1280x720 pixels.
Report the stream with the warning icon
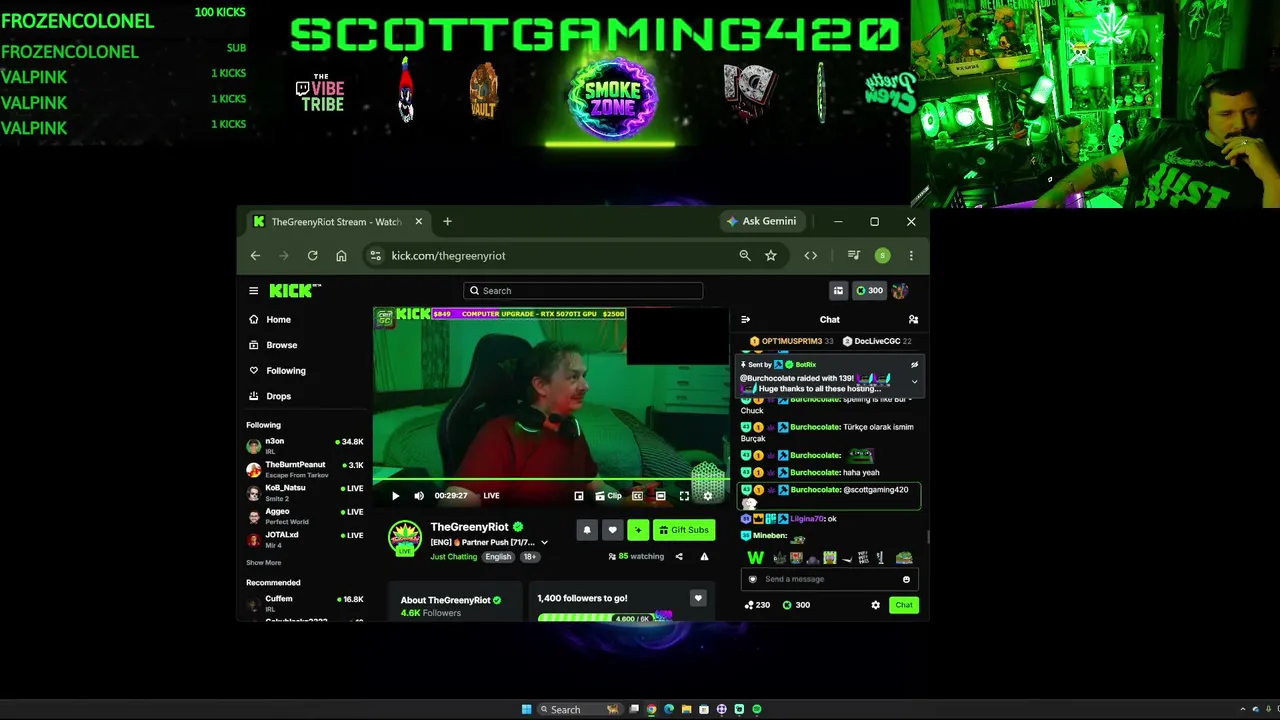(x=704, y=557)
